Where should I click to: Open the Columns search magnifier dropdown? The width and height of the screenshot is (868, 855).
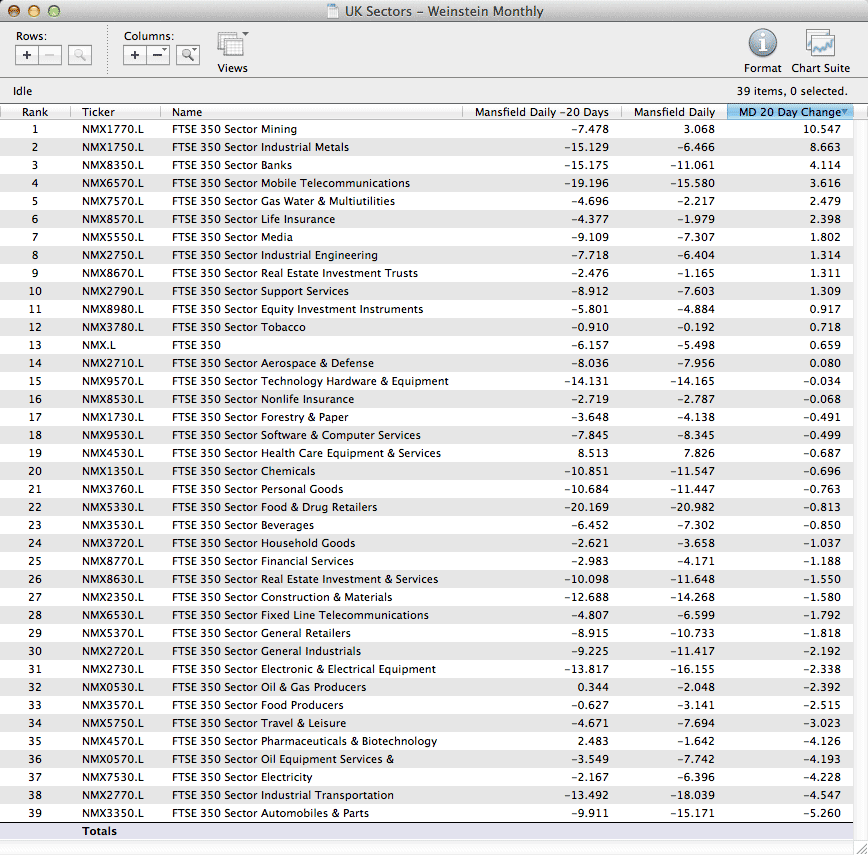pos(188,56)
